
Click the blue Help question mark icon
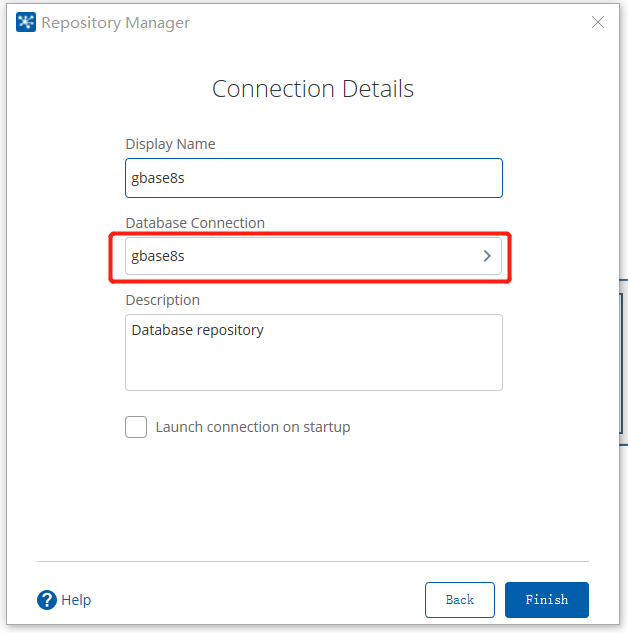(x=47, y=600)
